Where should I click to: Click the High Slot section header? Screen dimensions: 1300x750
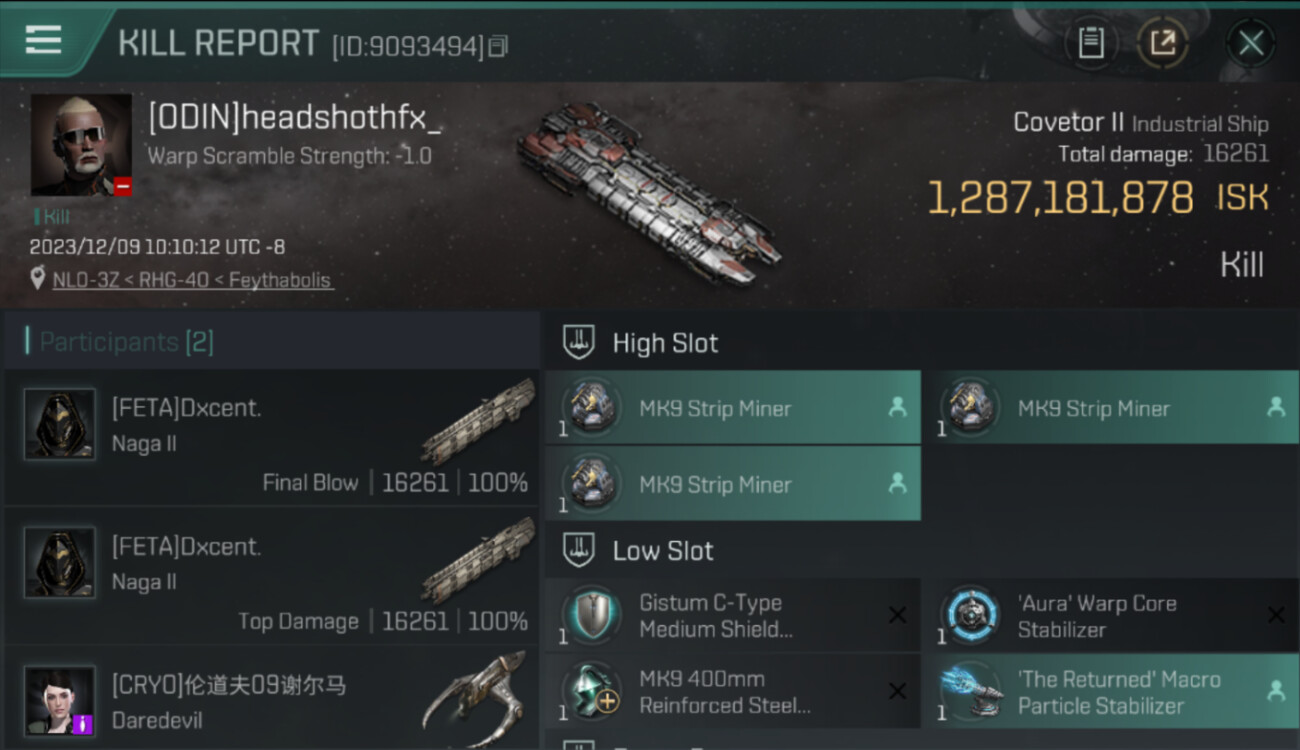[665, 343]
